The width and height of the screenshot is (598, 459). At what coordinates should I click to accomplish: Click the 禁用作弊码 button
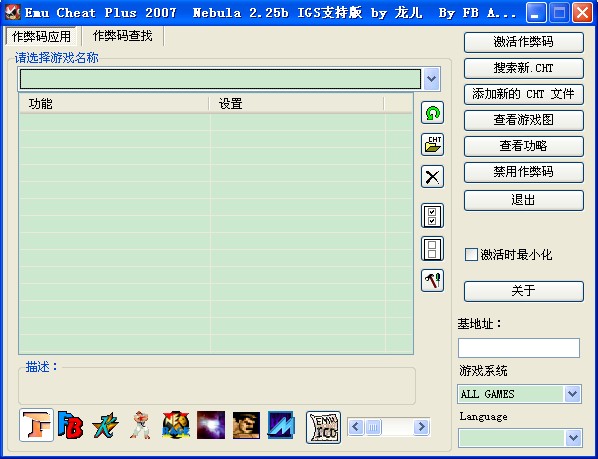coord(524,172)
